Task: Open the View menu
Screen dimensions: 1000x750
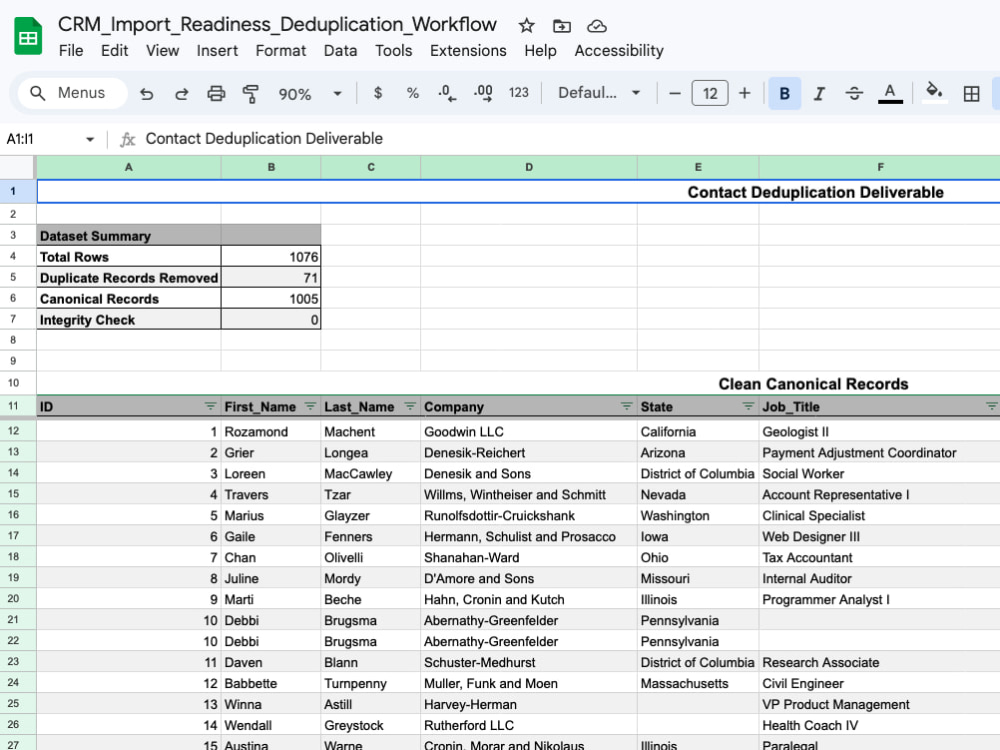Action: click(162, 50)
